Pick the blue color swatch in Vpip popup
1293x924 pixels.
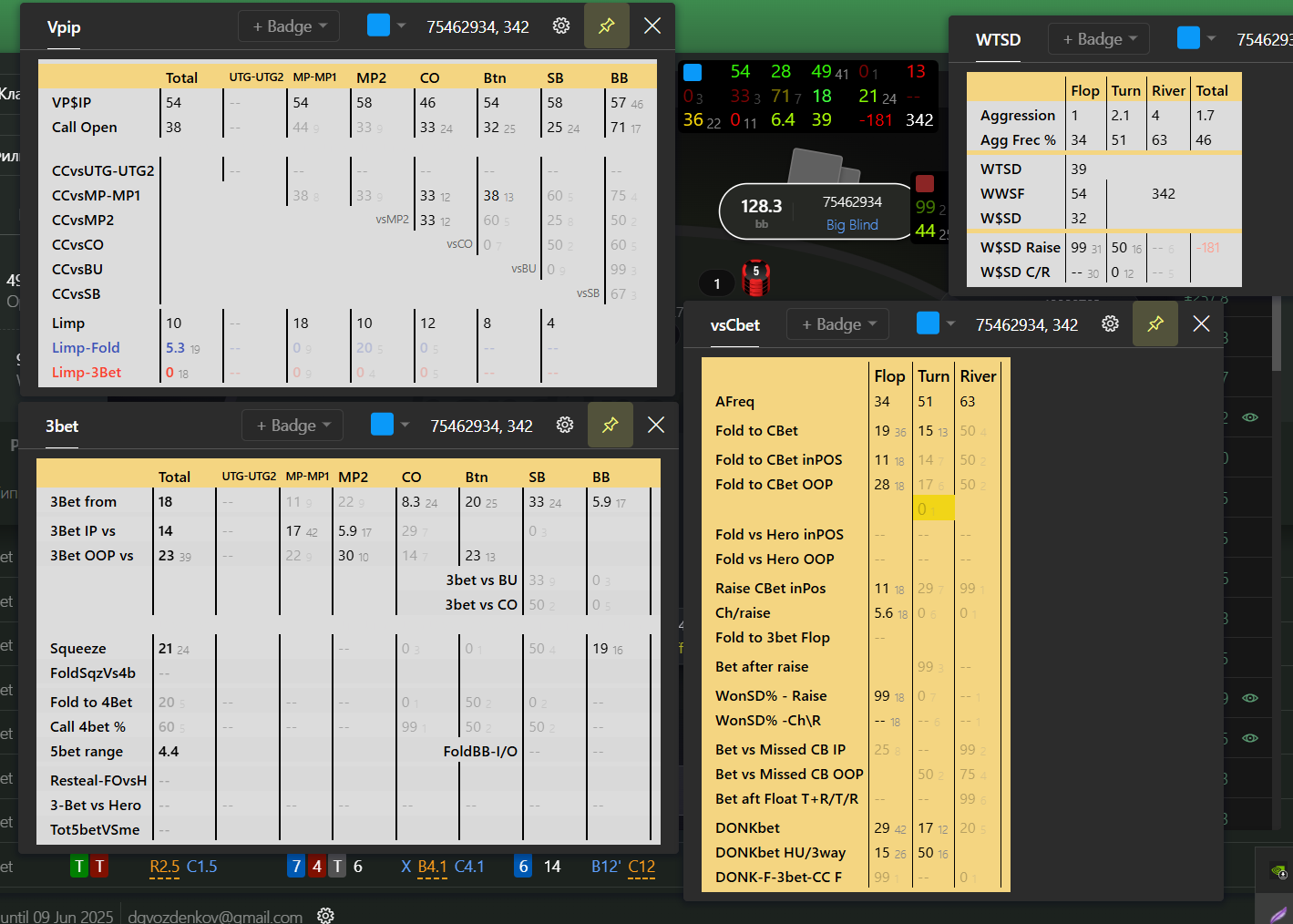378,25
